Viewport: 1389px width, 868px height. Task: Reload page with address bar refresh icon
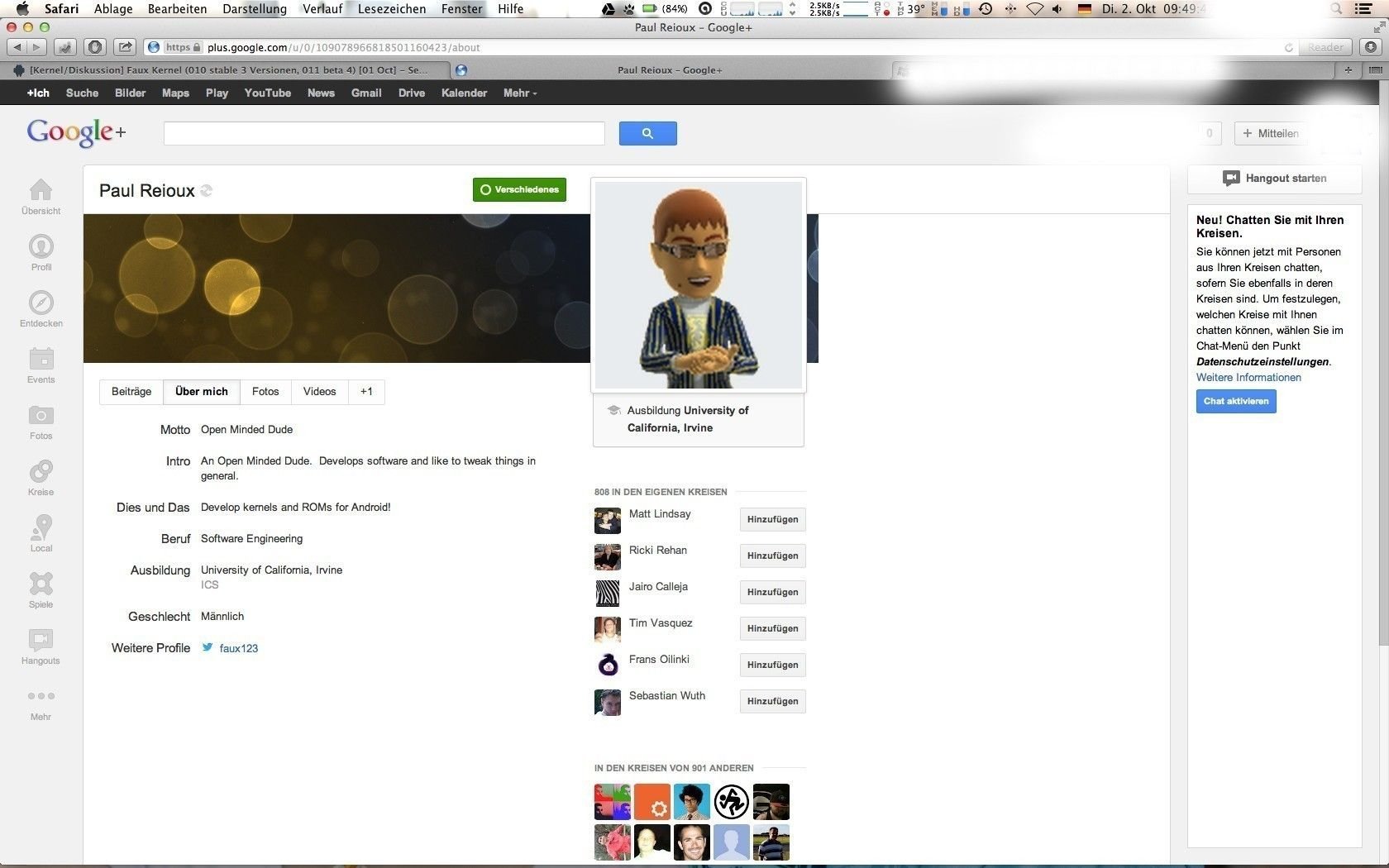pyautogui.click(x=1288, y=48)
